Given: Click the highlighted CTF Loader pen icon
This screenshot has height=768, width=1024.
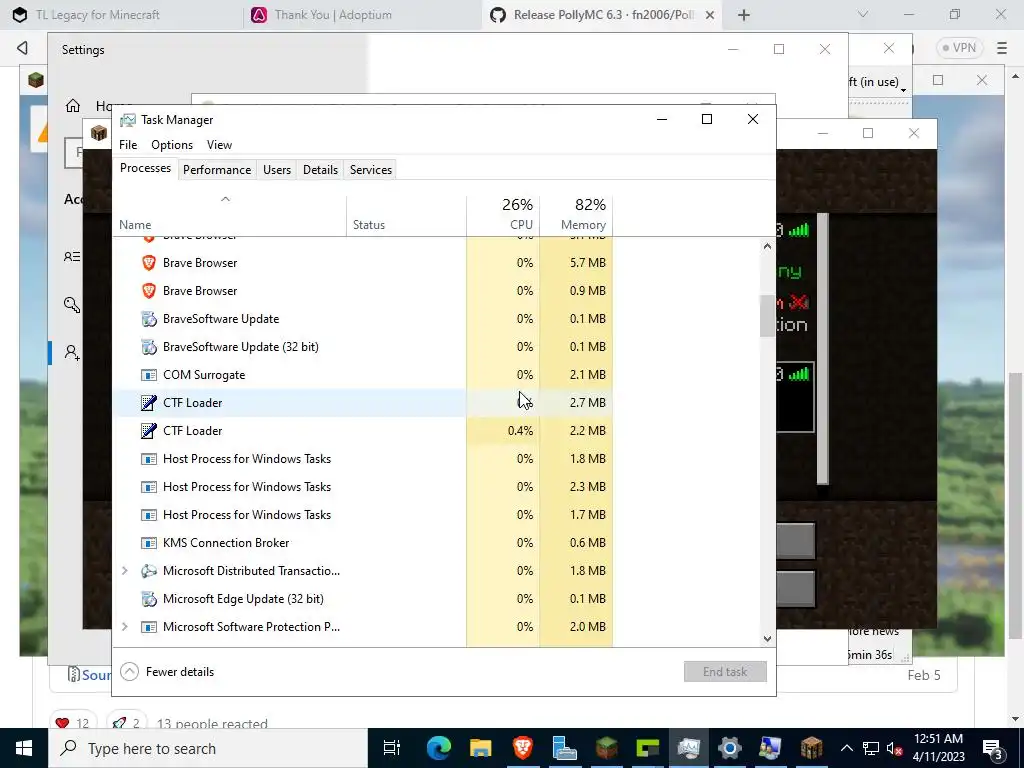Looking at the screenshot, I should 149,403.
